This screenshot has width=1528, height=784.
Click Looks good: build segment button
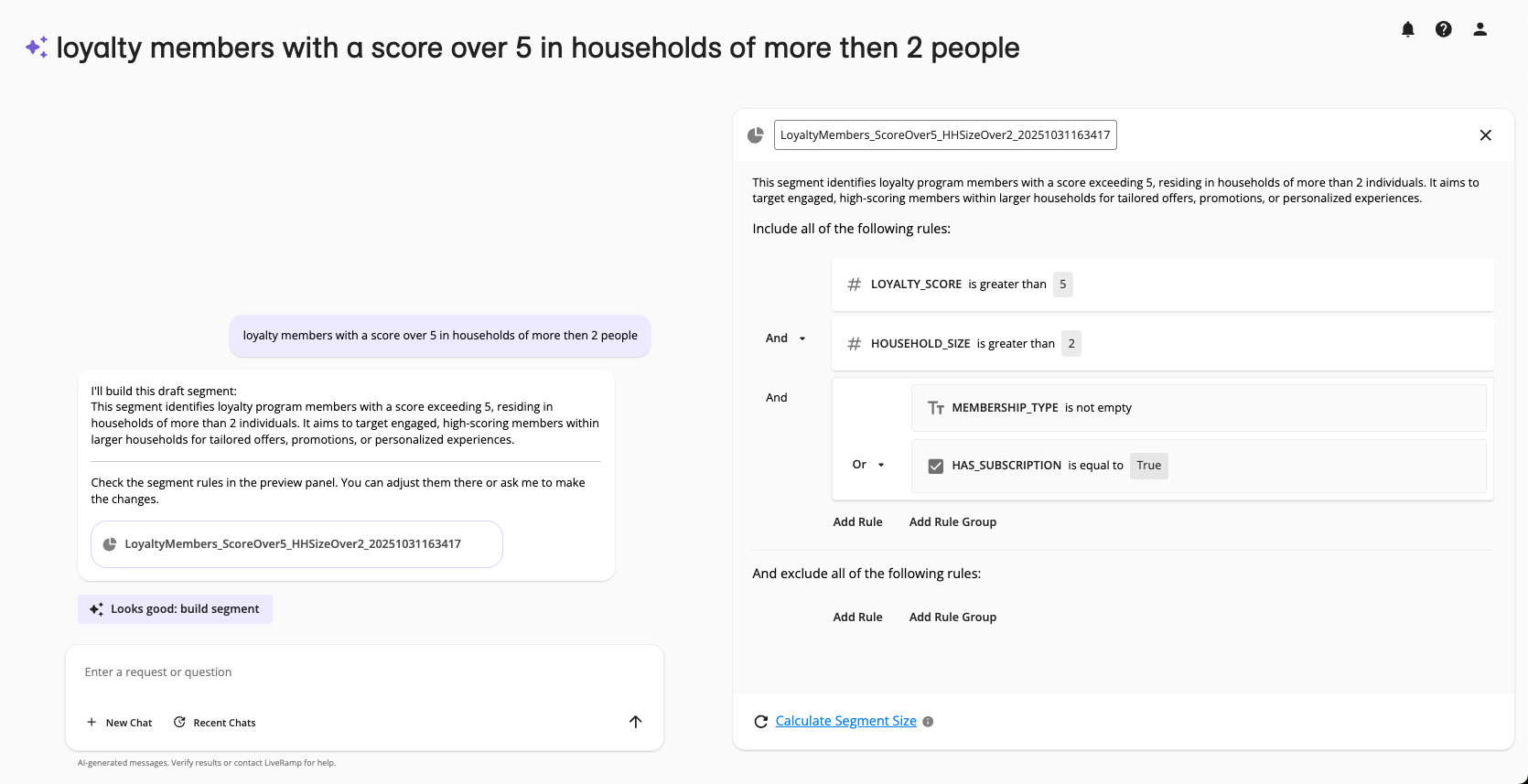(x=175, y=609)
